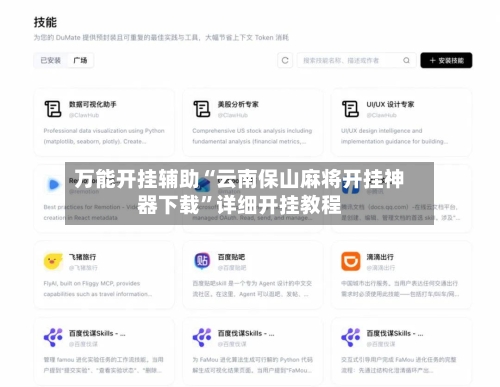
Task: Click 百度伐谋Skills title above 管理 famou description
Action: pyautogui.click(x=97, y=333)
